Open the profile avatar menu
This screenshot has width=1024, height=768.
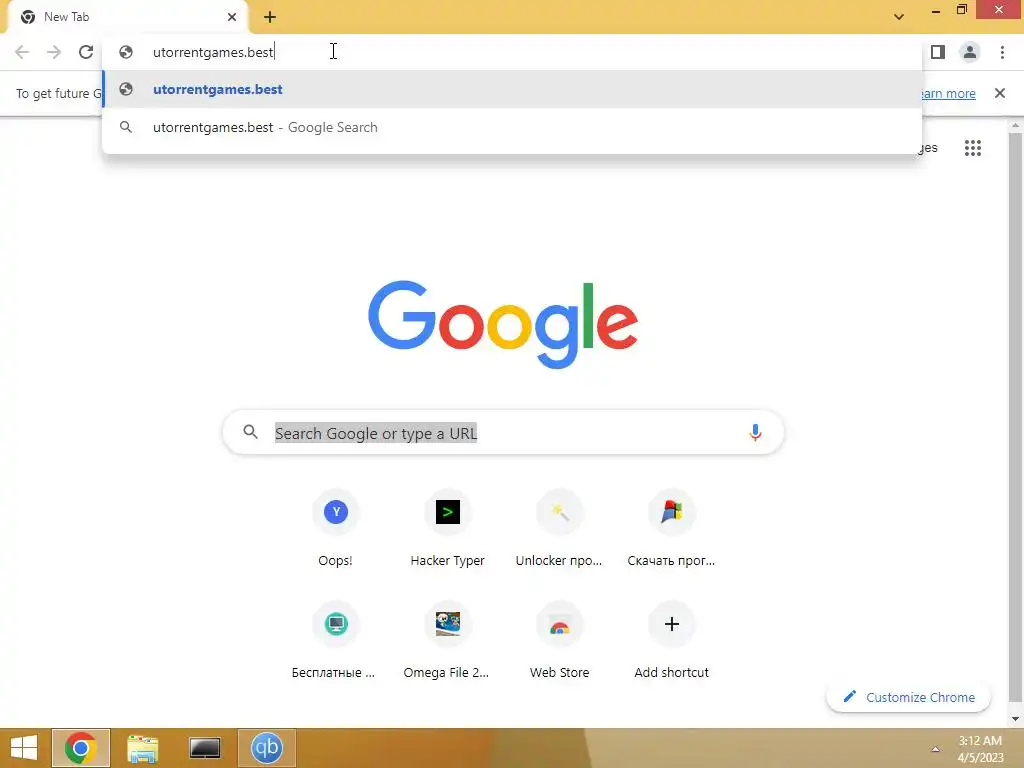pyautogui.click(x=970, y=52)
